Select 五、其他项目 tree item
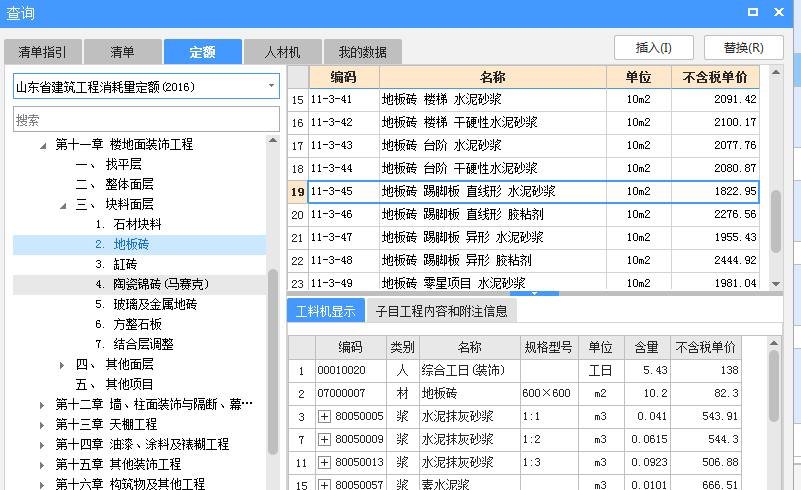The width and height of the screenshot is (801, 490). 114,384
